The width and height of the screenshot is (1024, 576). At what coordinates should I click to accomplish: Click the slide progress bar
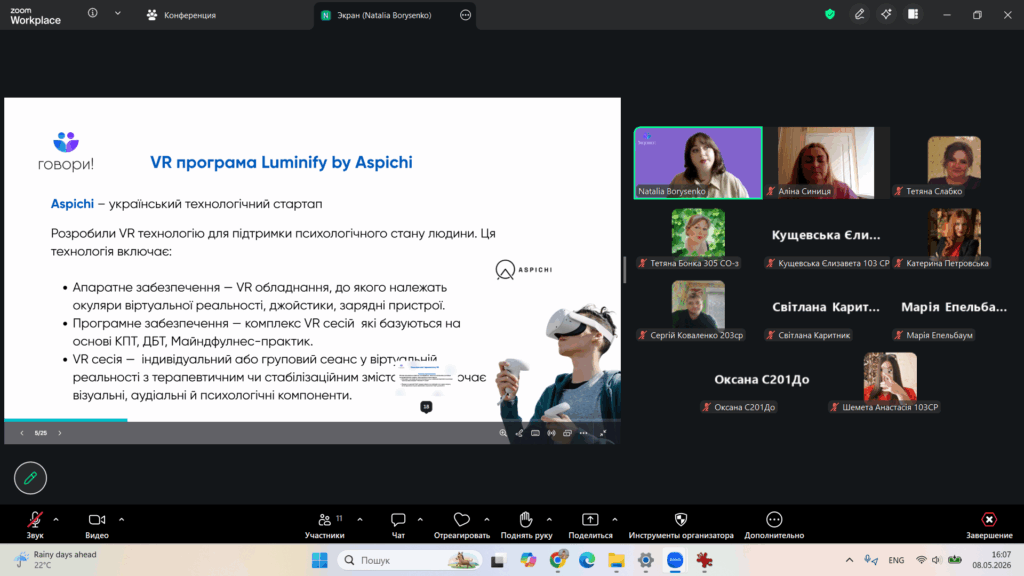click(312, 420)
